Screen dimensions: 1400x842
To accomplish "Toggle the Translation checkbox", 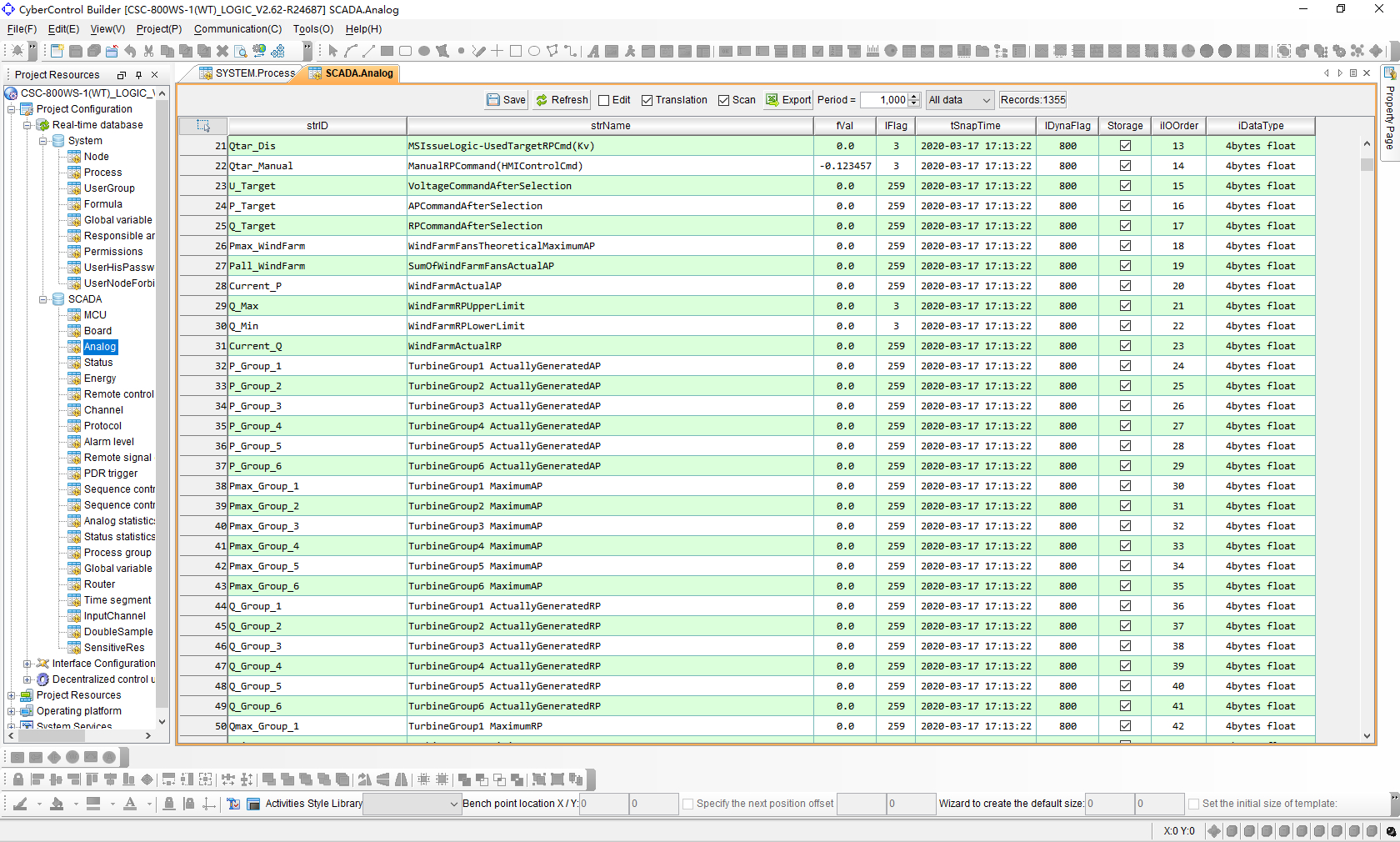I will coord(647,101).
